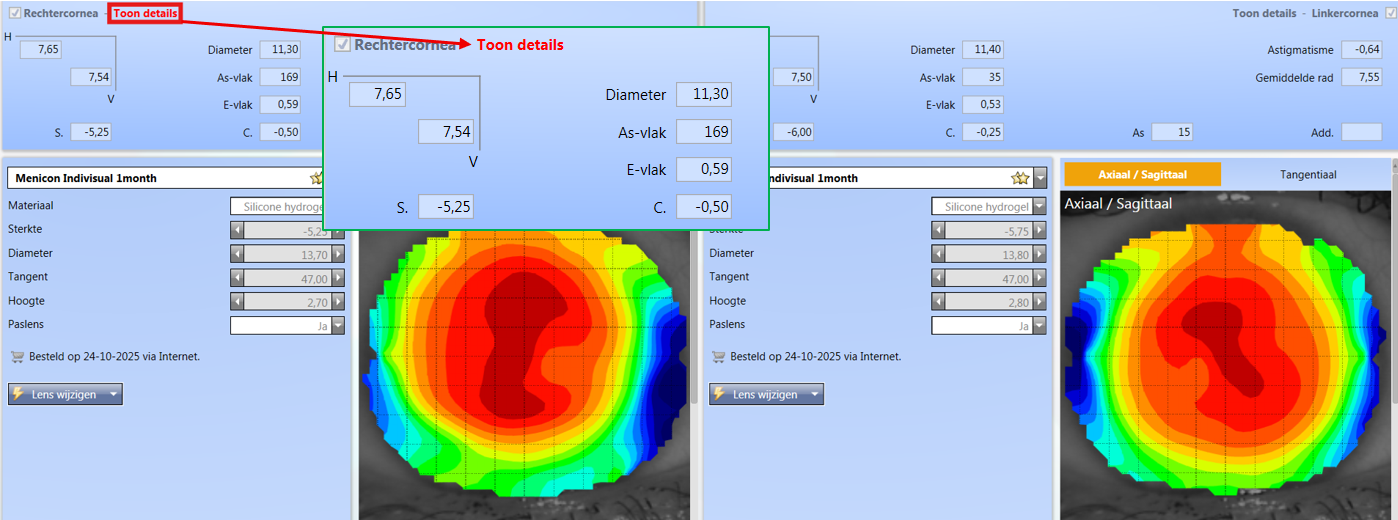
Task: Open Paslens dropdown in Rechtercornea lens panel
Action: pos(338,326)
